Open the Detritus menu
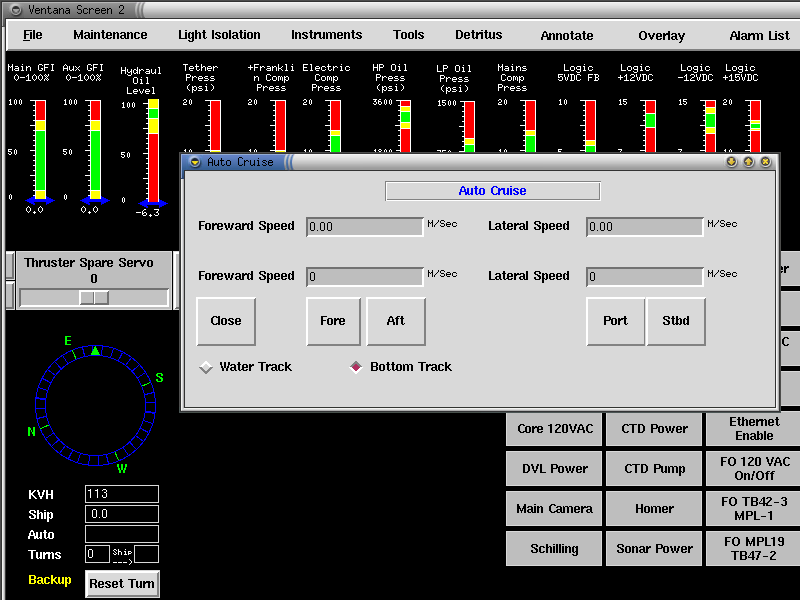The height and width of the screenshot is (600, 800). pos(479,35)
